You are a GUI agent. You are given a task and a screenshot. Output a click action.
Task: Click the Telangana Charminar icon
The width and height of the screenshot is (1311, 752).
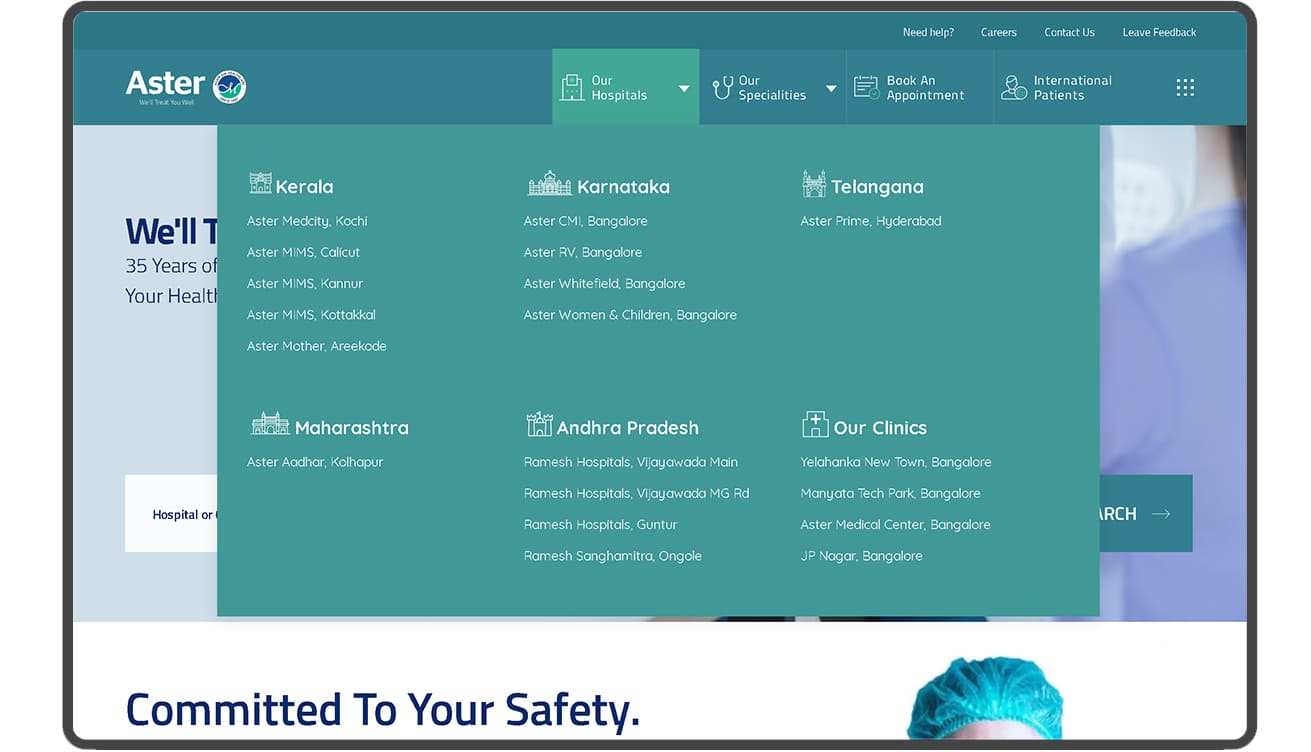814,183
